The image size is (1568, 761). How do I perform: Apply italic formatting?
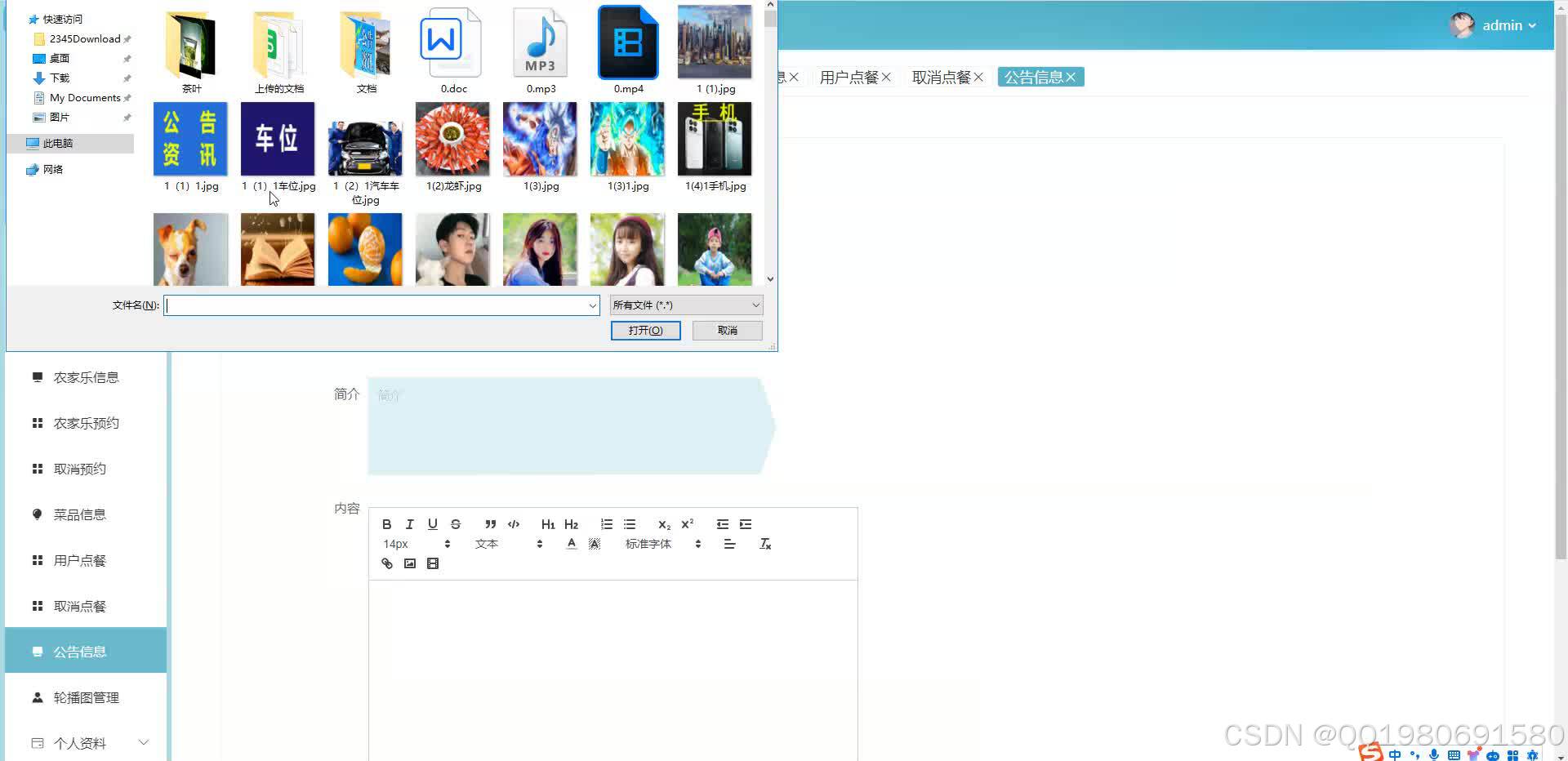click(x=409, y=524)
